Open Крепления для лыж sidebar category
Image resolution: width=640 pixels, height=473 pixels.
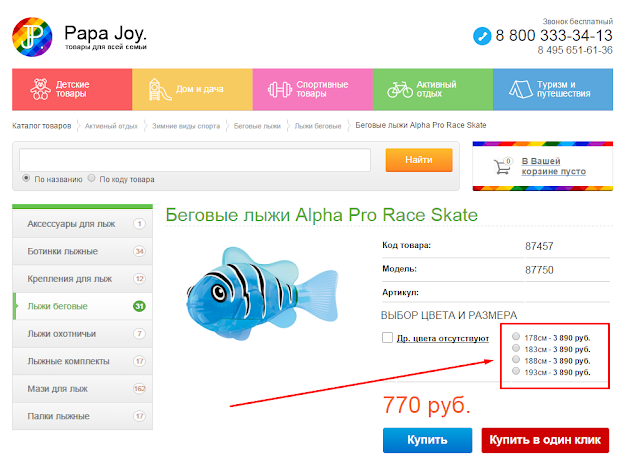(x=82, y=279)
